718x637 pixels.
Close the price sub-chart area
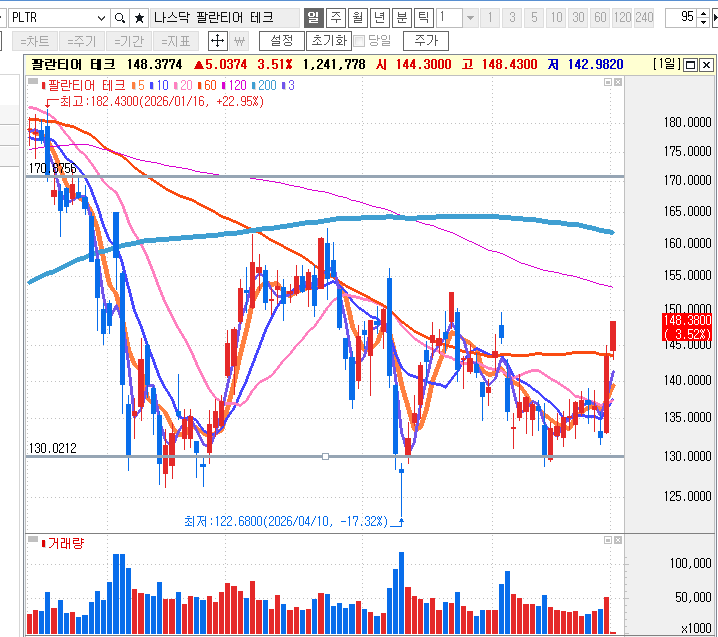click(x=618, y=82)
